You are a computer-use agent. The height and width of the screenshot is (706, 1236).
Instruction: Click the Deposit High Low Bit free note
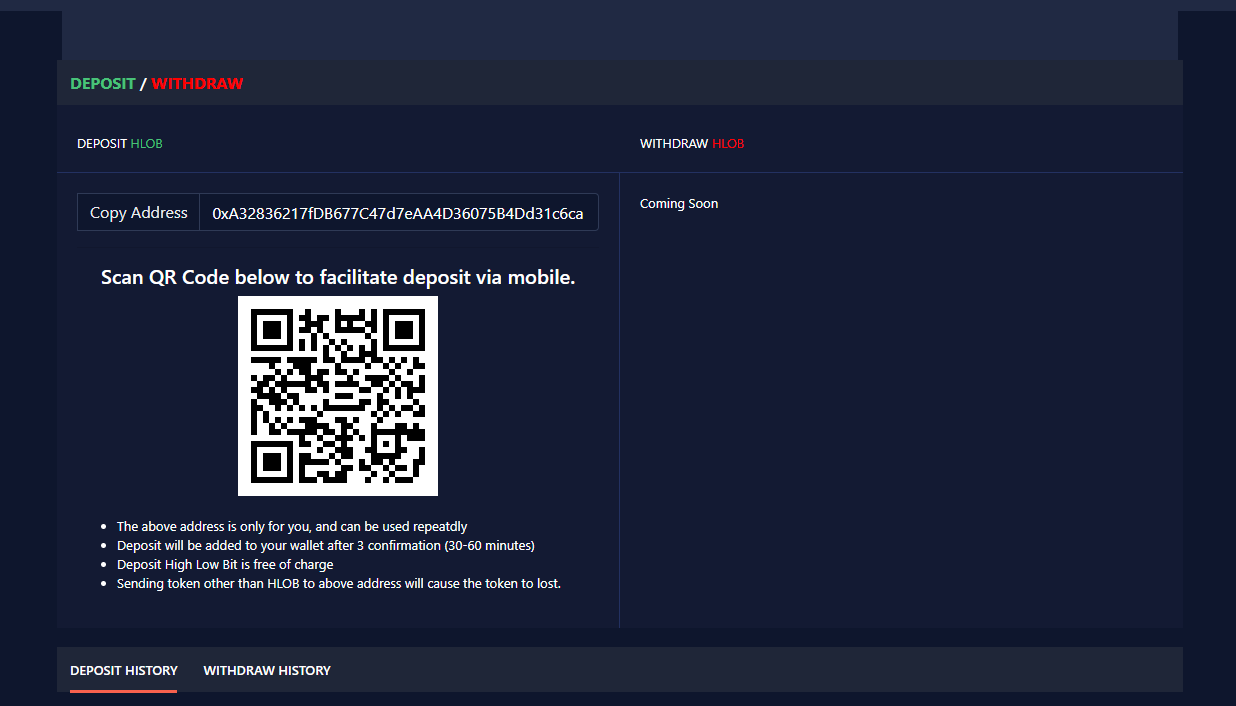(x=225, y=564)
